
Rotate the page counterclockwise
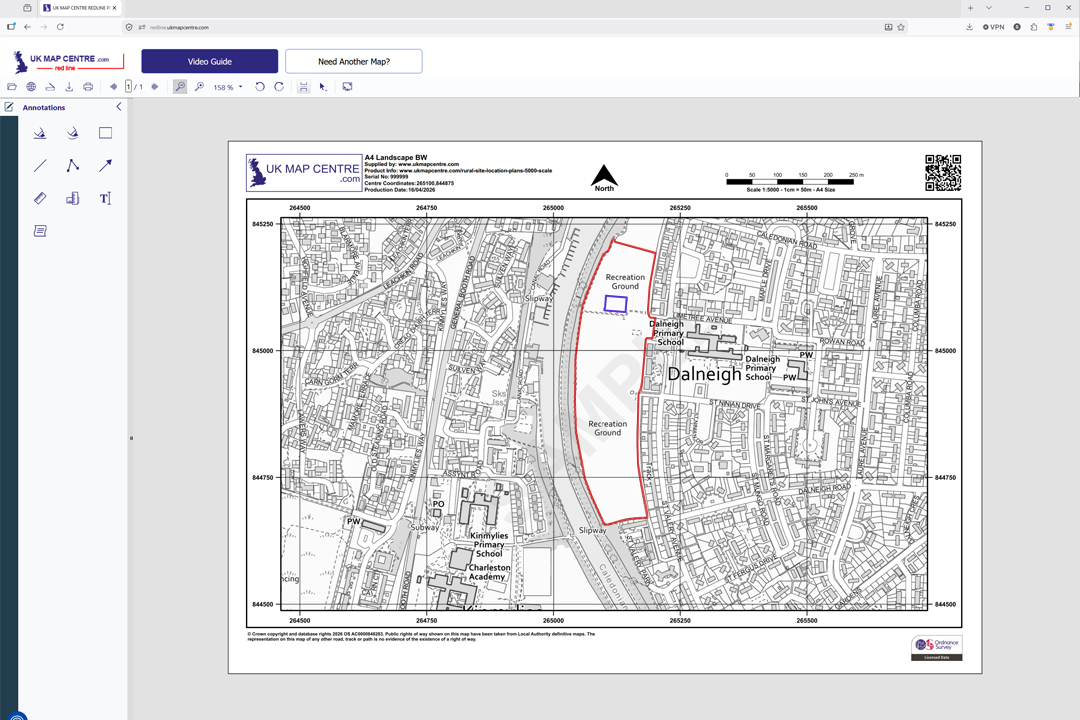pyautogui.click(x=260, y=87)
